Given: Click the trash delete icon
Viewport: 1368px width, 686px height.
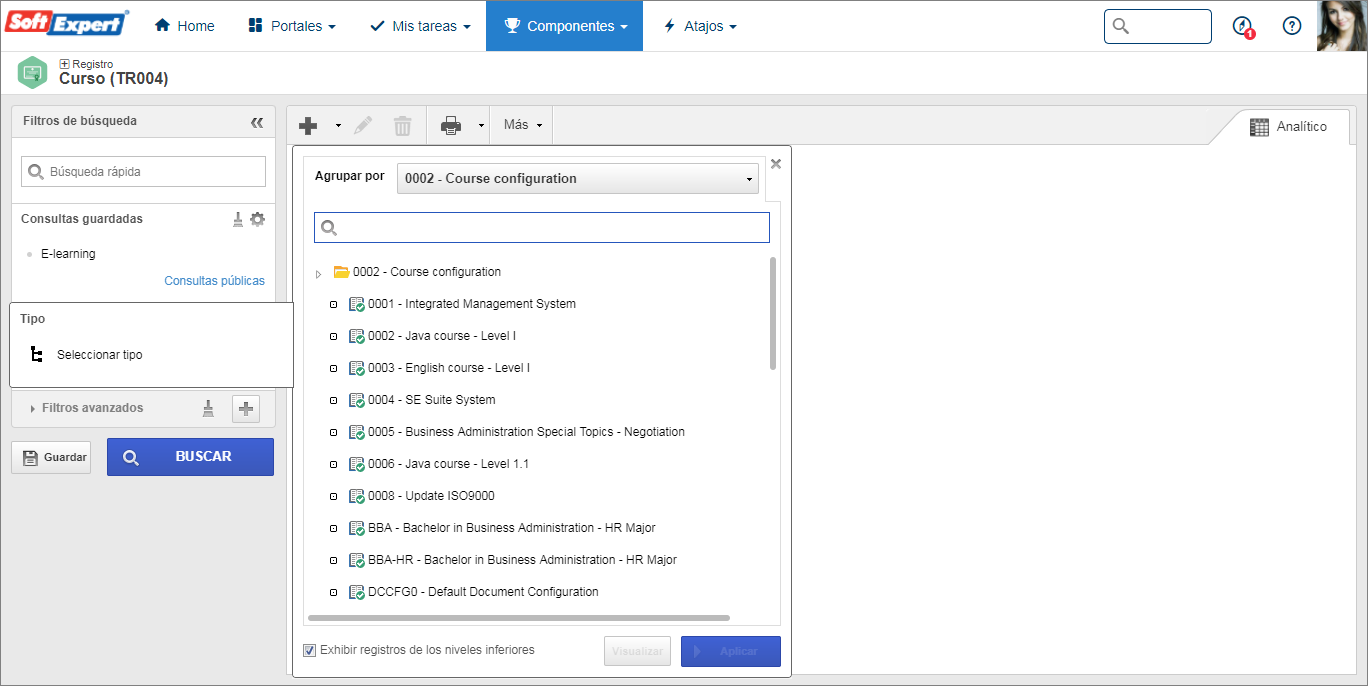Looking at the screenshot, I should click(x=402, y=125).
